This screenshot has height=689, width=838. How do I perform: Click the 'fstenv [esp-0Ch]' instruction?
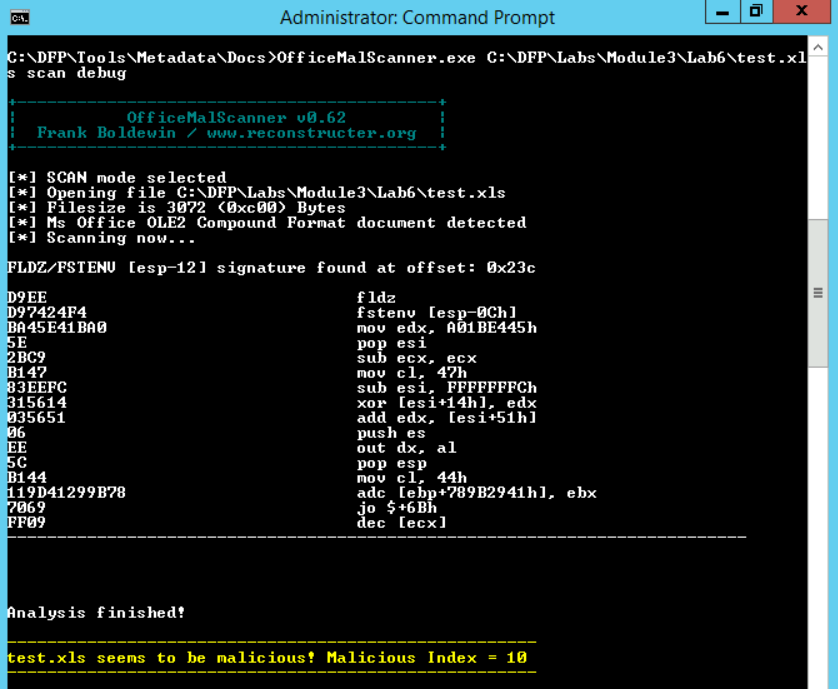pyautogui.click(x=436, y=313)
